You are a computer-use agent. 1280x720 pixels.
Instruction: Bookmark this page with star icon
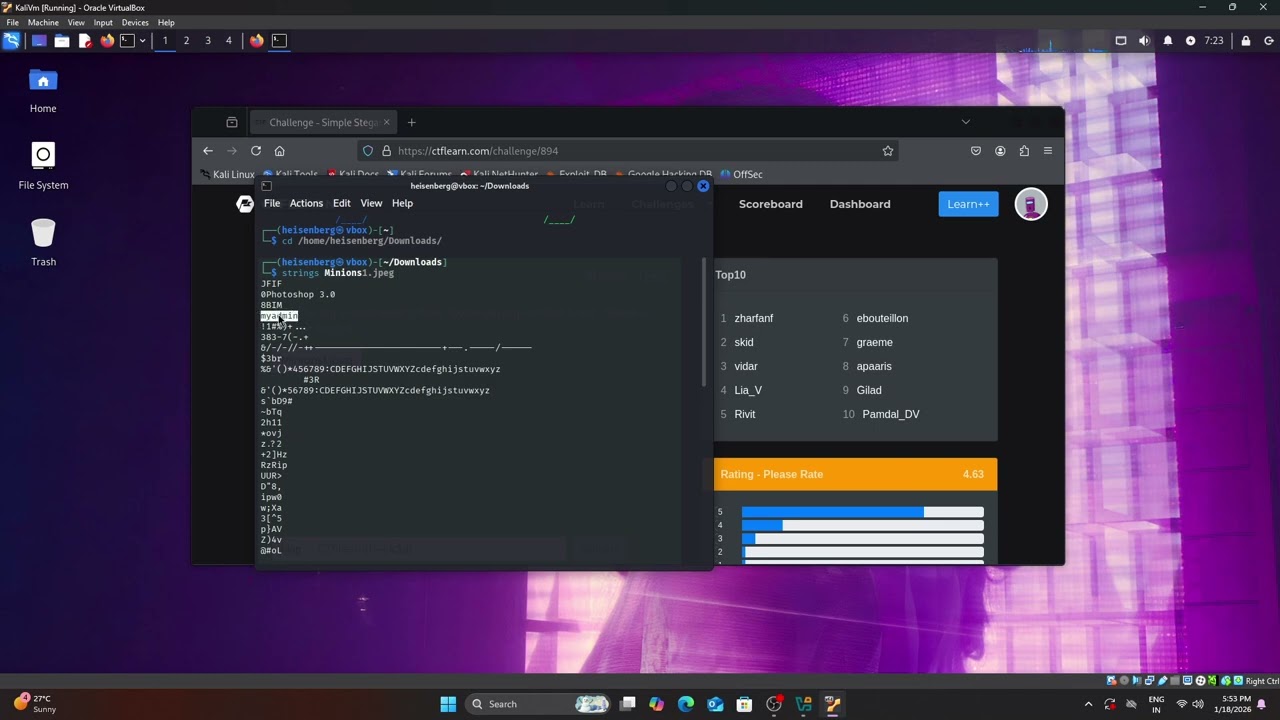(x=887, y=151)
